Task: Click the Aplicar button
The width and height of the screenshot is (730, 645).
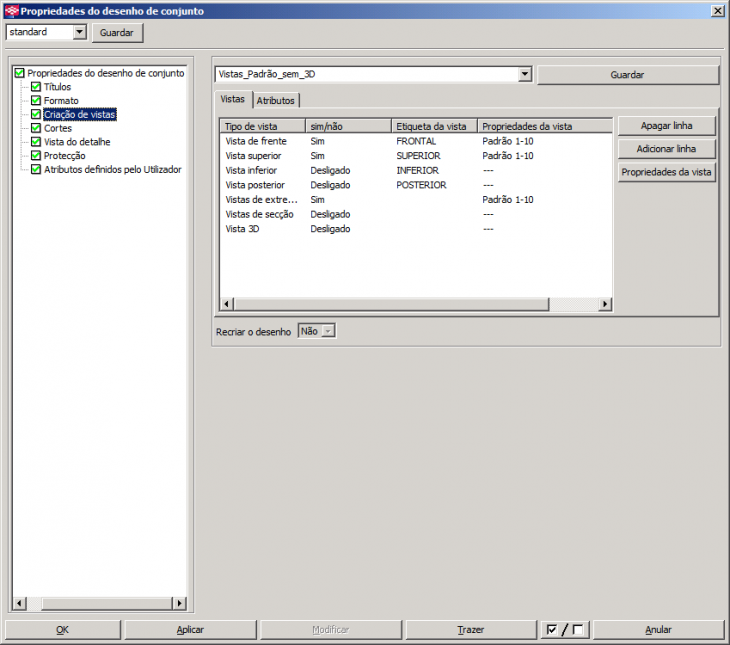Action: click(x=190, y=630)
